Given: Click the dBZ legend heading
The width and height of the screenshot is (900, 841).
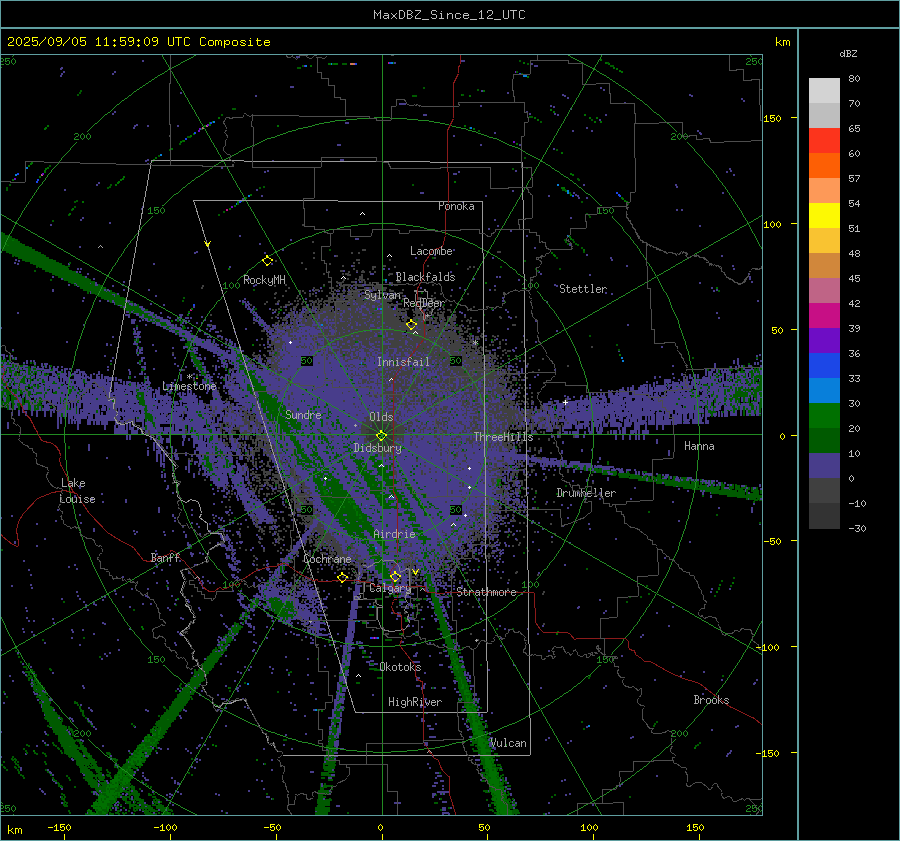Looking at the screenshot, I should [x=848, y=53].
